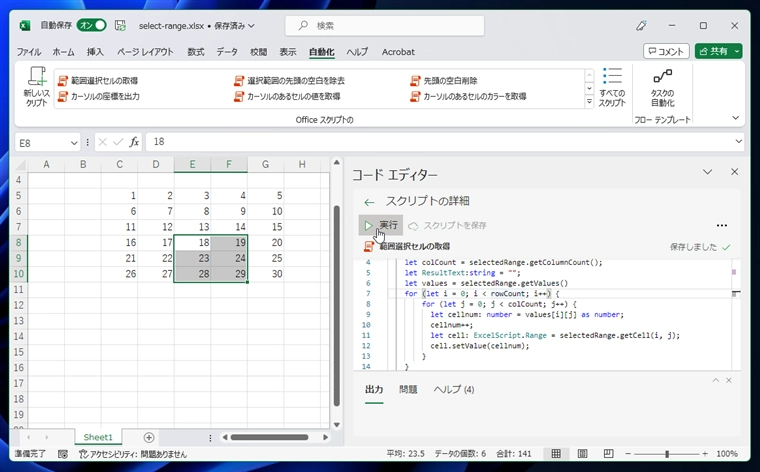Image resolution: width=760 pixels, height=472 pixels.
Task: Click the Name Box showing E8
Action: 42,143
